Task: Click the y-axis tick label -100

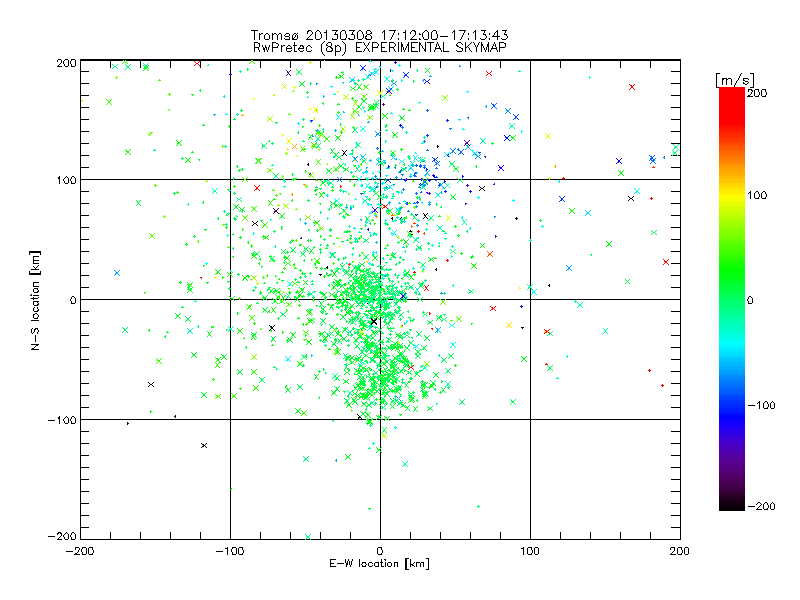Action: [x=62, y=420]
